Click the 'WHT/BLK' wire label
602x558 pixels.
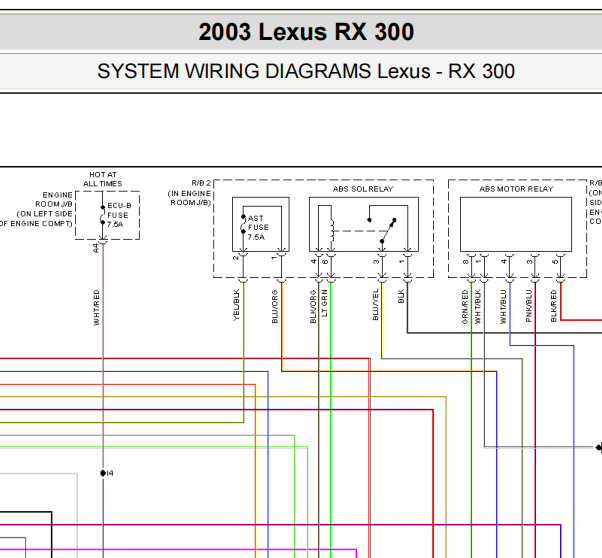(x=478, y=306)
